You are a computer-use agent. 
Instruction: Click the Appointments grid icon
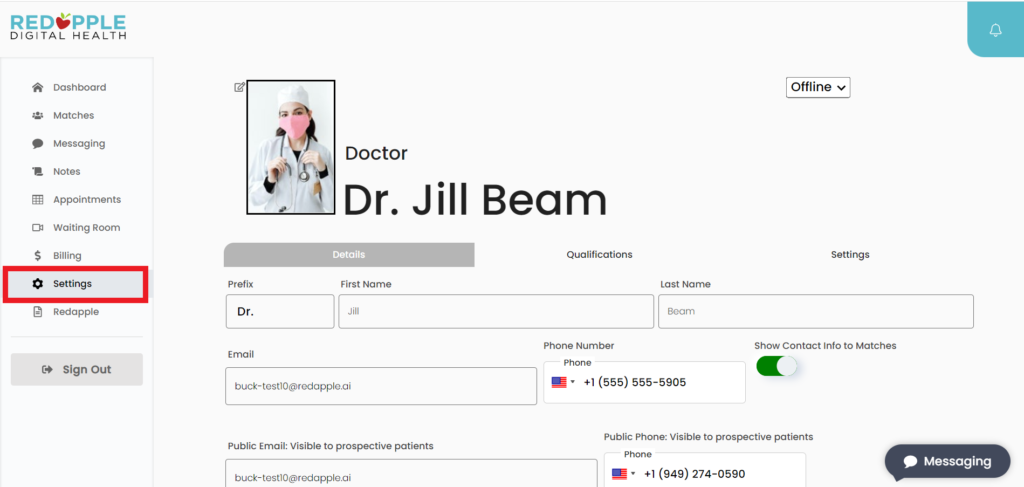(38, 200)
